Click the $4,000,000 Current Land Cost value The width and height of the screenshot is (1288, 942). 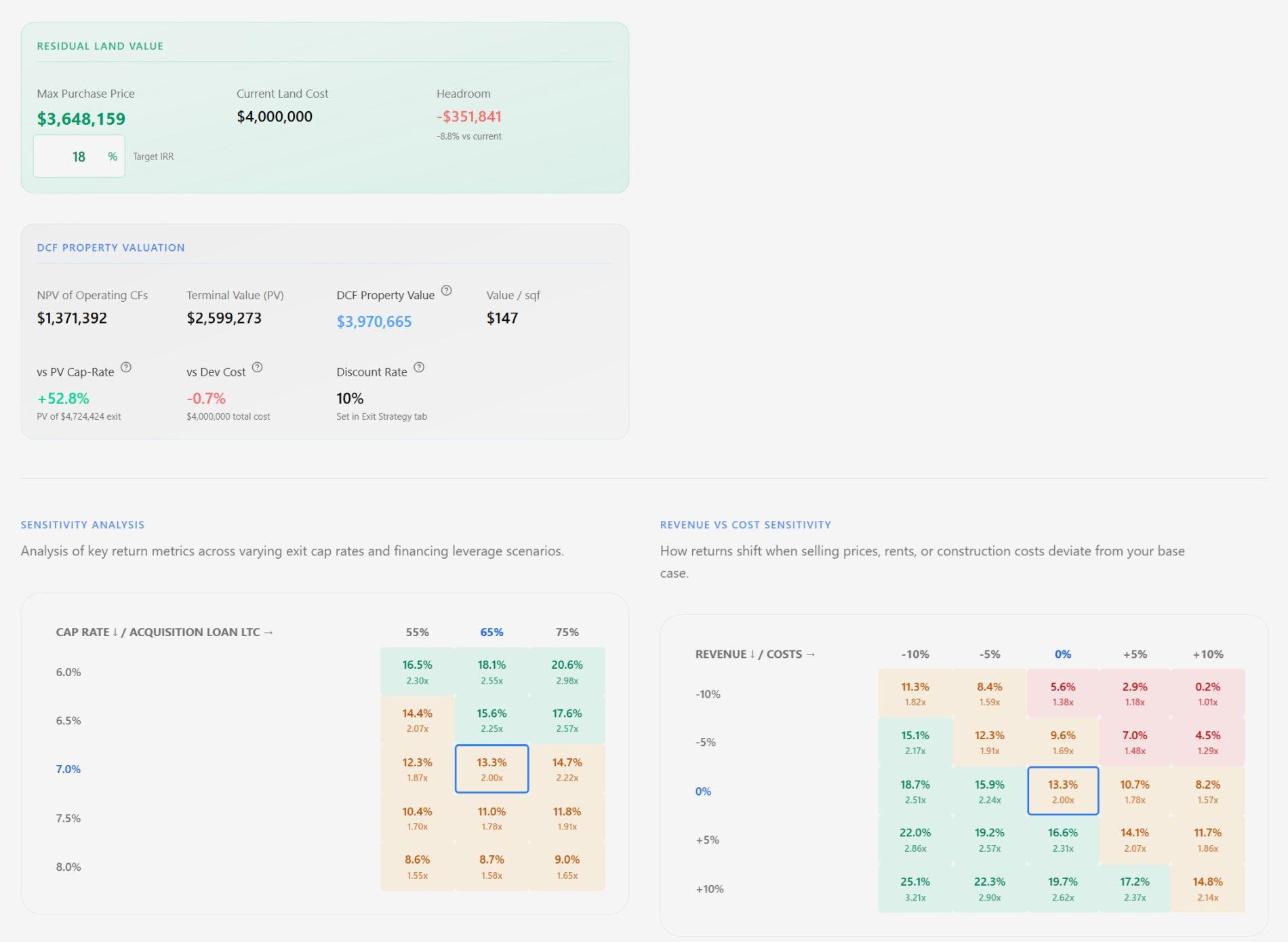click(x=275, y=117)
